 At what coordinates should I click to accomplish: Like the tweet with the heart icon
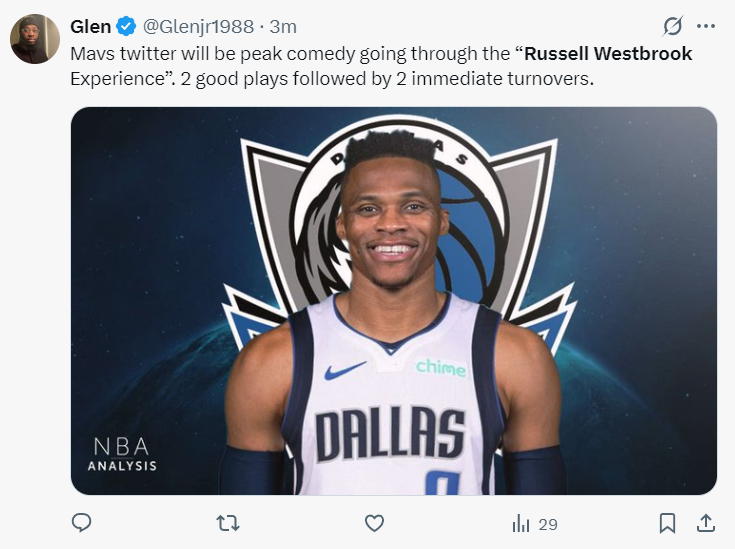pyautogui.click(x=374, y=523)
